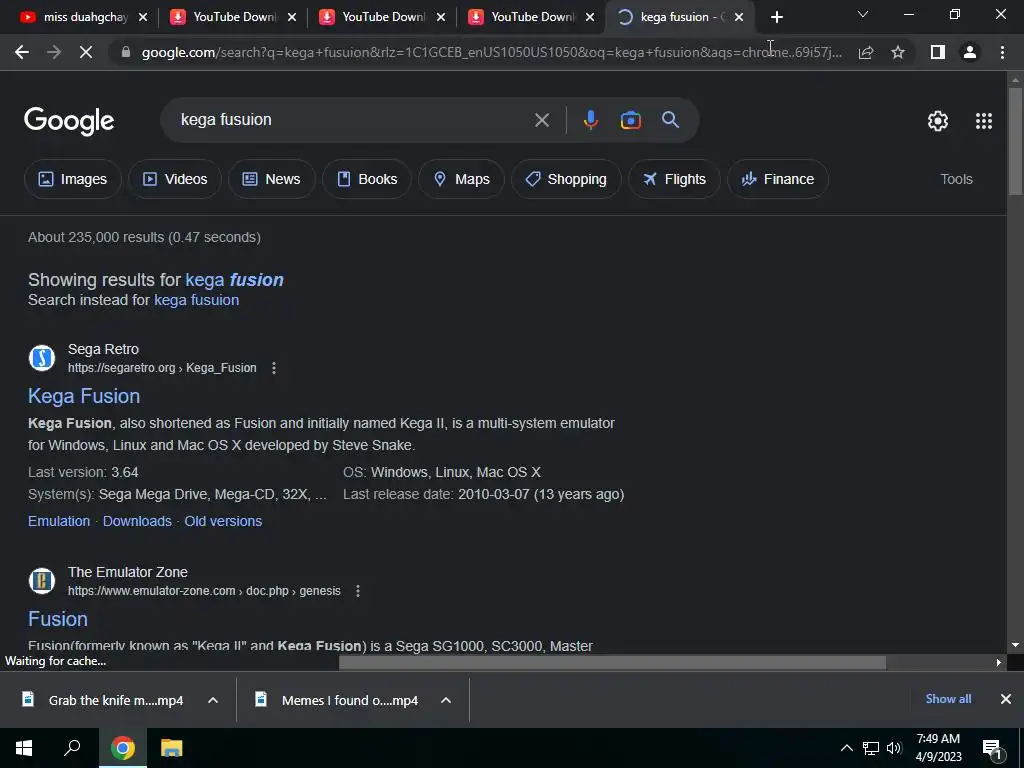The width and height of the screenshot is (1024, 768).
Task: Open the Chrome profile menu
Action: tap(970, 52)
